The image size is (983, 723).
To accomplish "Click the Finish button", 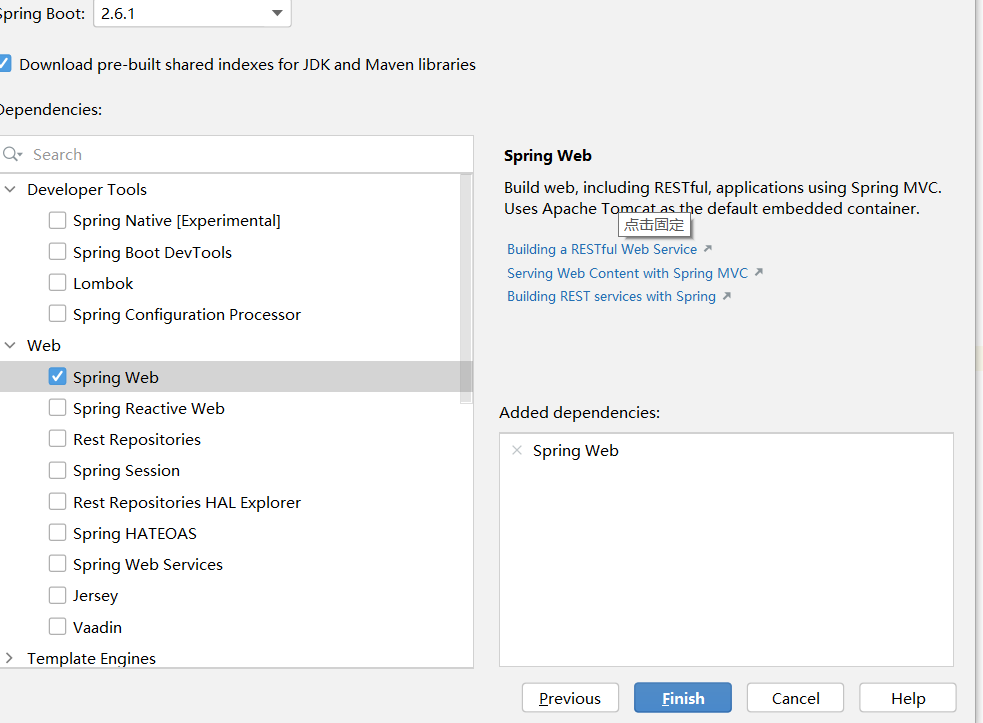I will 683,698.
